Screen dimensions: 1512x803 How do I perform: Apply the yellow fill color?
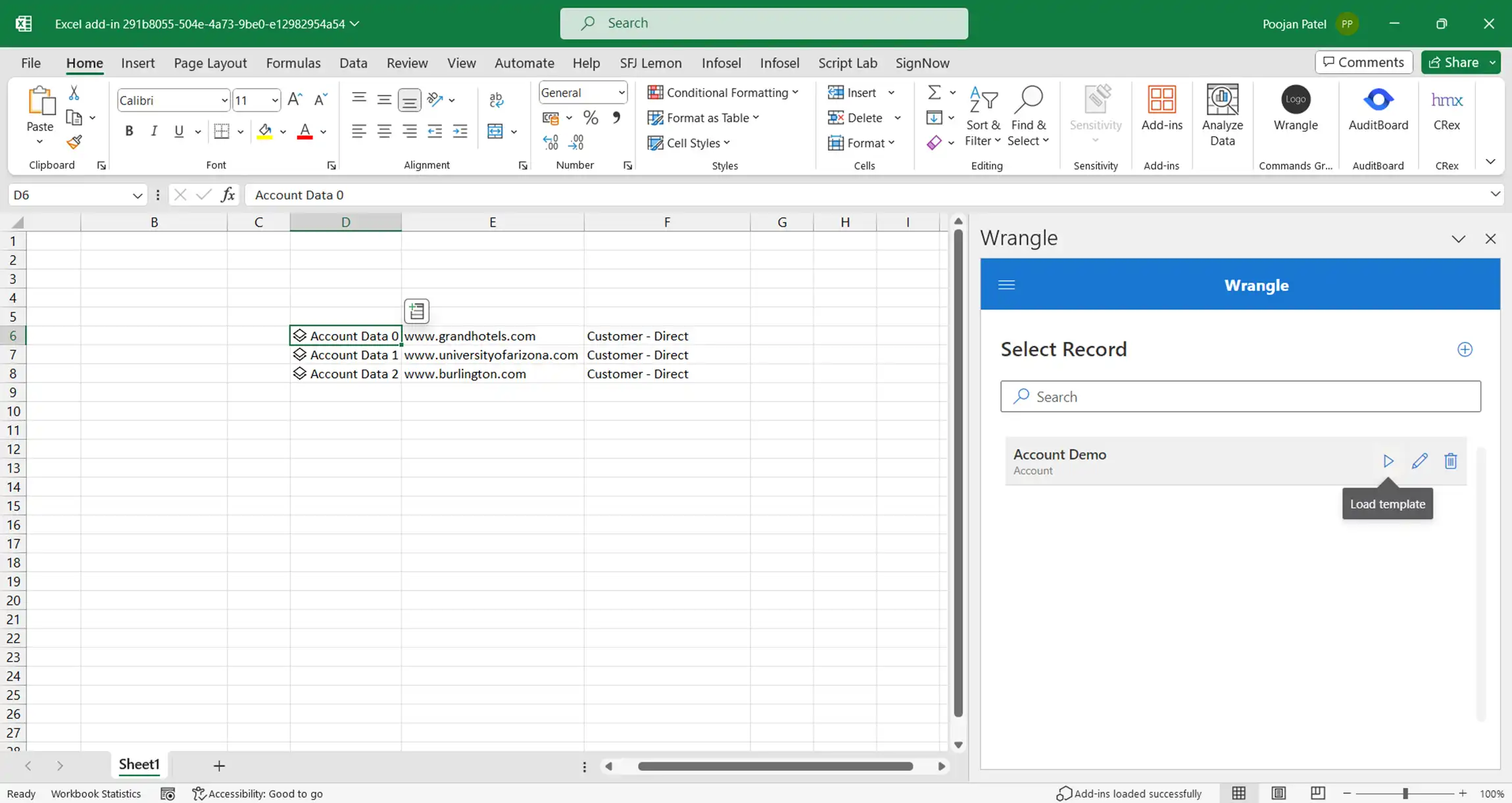(x=265, y=132)
